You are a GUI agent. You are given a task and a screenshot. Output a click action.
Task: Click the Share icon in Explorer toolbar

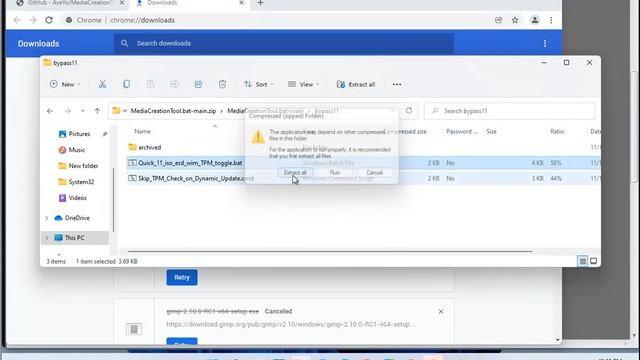198,84
